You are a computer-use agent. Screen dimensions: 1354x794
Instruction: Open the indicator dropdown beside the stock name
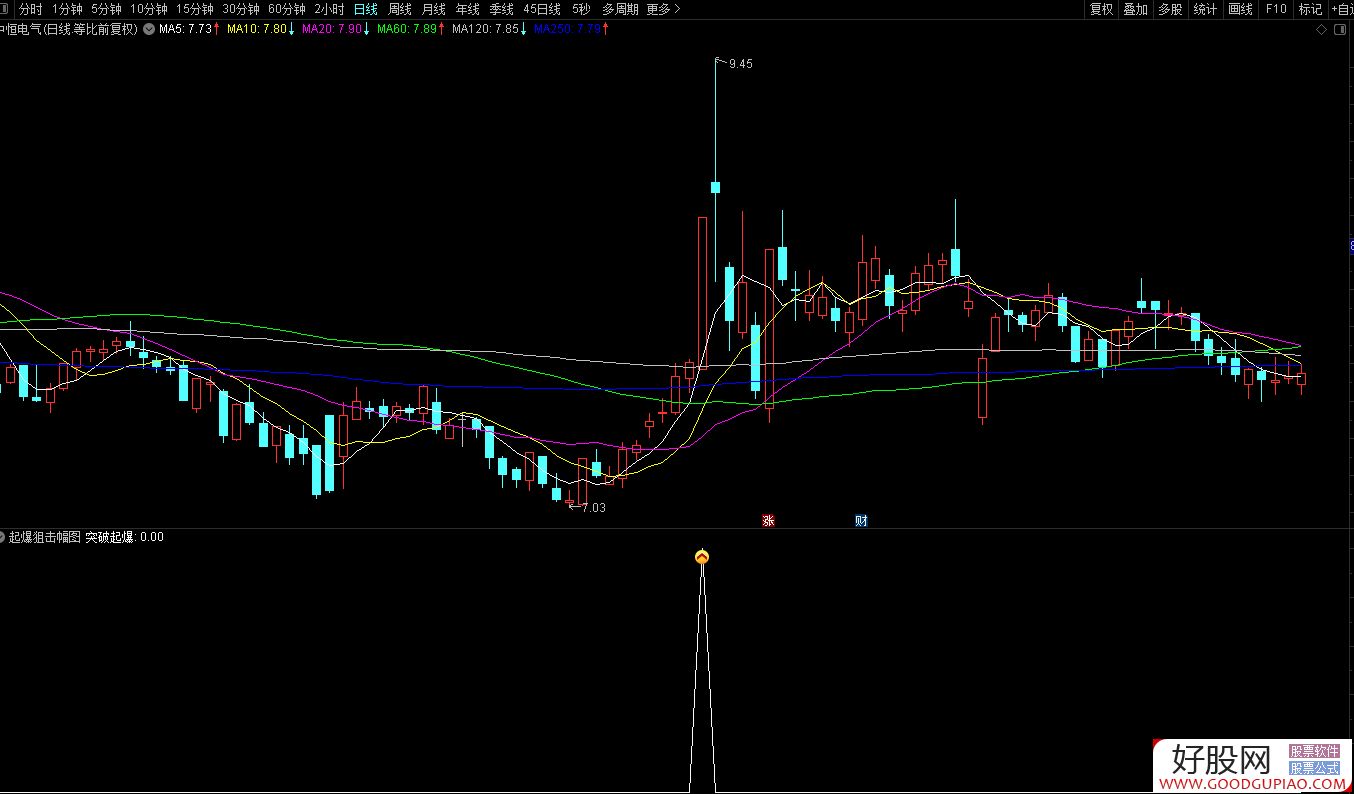tap(149, 29)
